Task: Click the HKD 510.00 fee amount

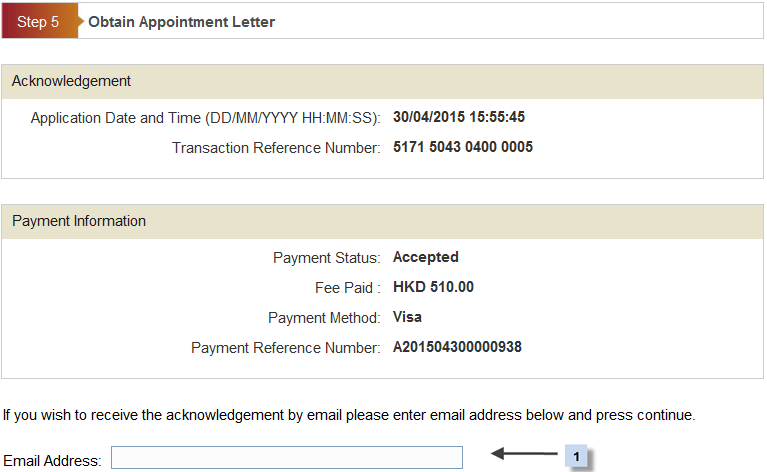Action: point(433,287)
